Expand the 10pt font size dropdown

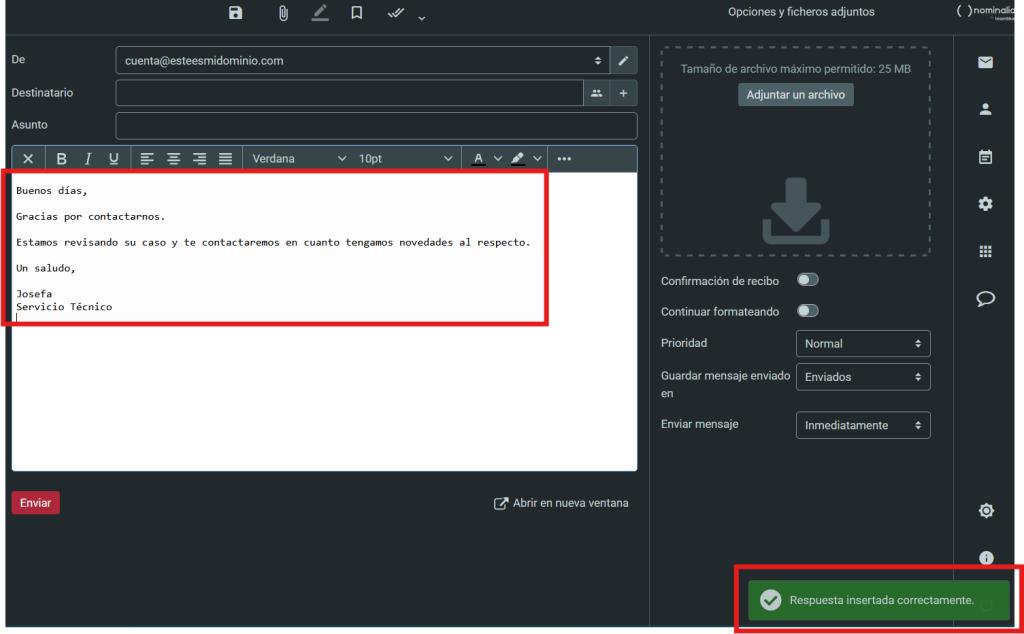click(x=404, y=159)
